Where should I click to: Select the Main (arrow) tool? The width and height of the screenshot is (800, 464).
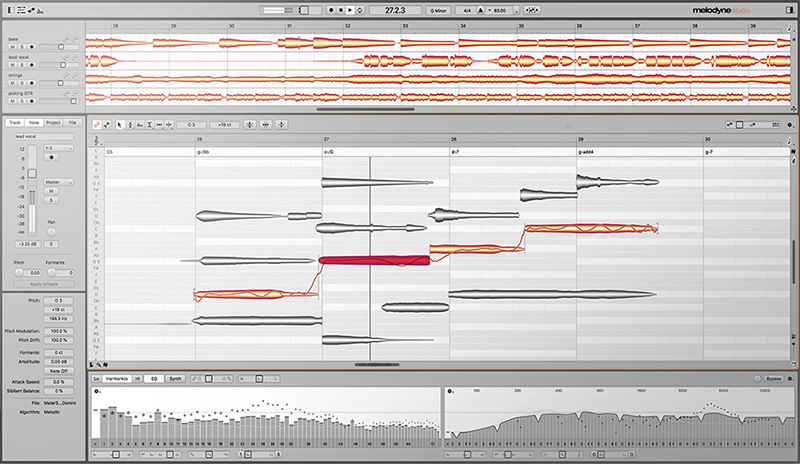[119, 124]
